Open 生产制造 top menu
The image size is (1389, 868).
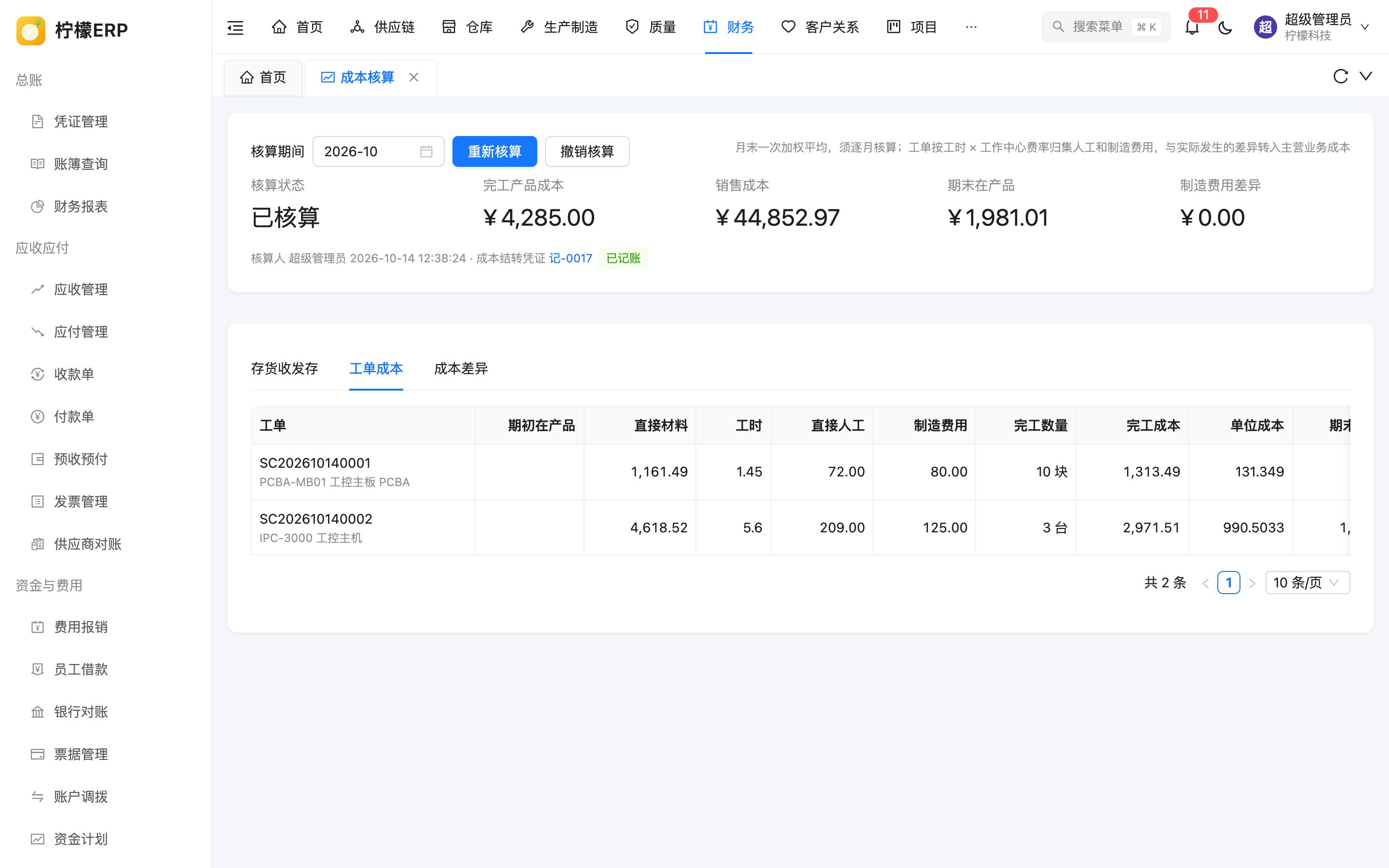point(559,27)
